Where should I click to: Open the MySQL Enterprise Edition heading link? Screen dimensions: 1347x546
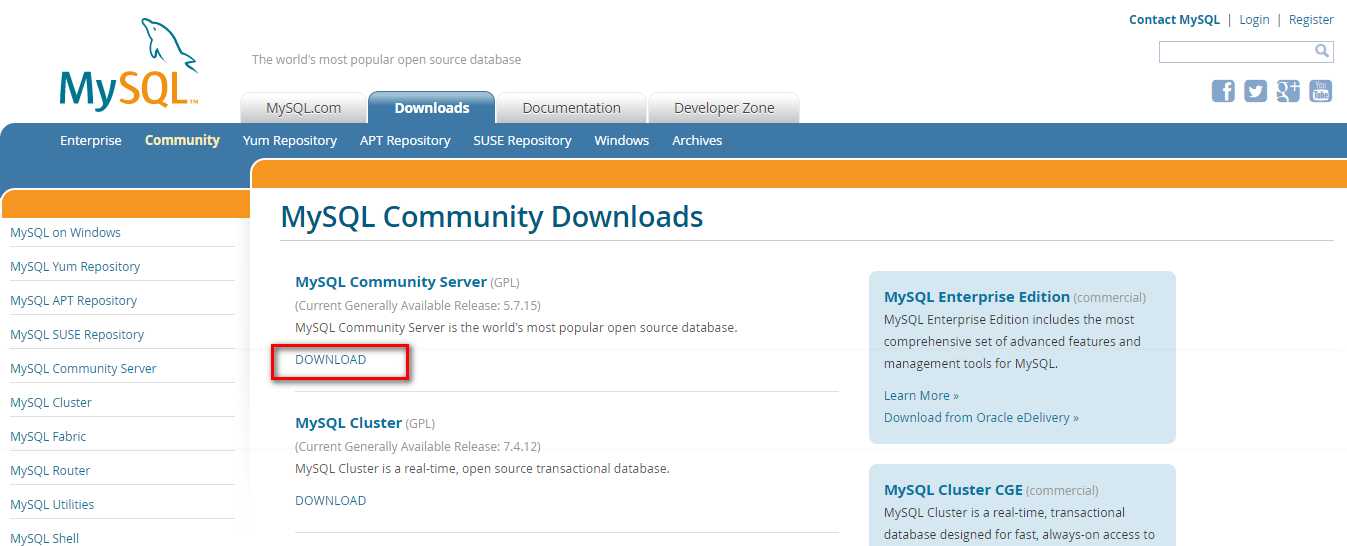point(977,297)
